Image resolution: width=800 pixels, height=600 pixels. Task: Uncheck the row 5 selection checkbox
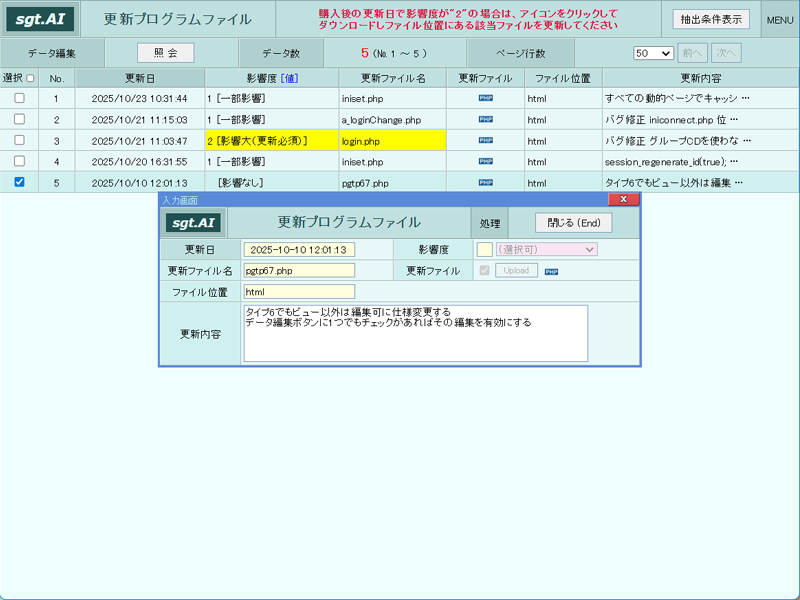pos(19,182)
